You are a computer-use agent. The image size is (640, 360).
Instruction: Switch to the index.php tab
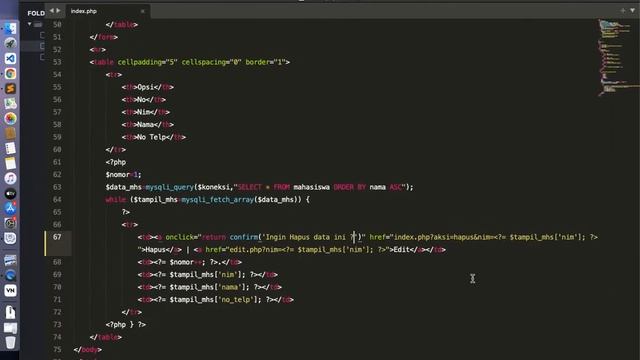tap(84, 11)
